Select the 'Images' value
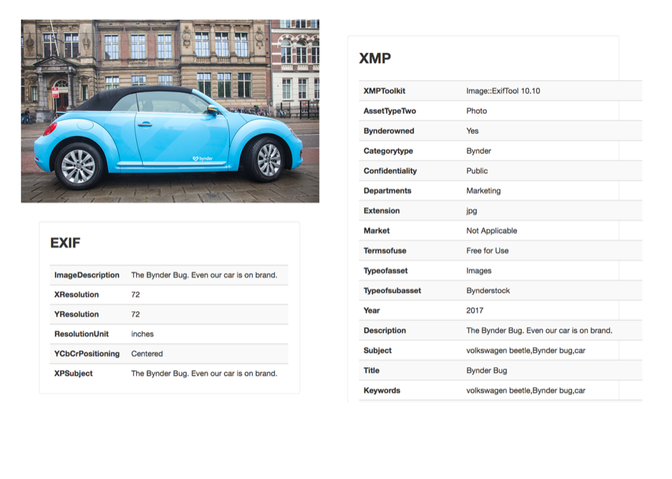672x479 pixels. coord(479,271)
